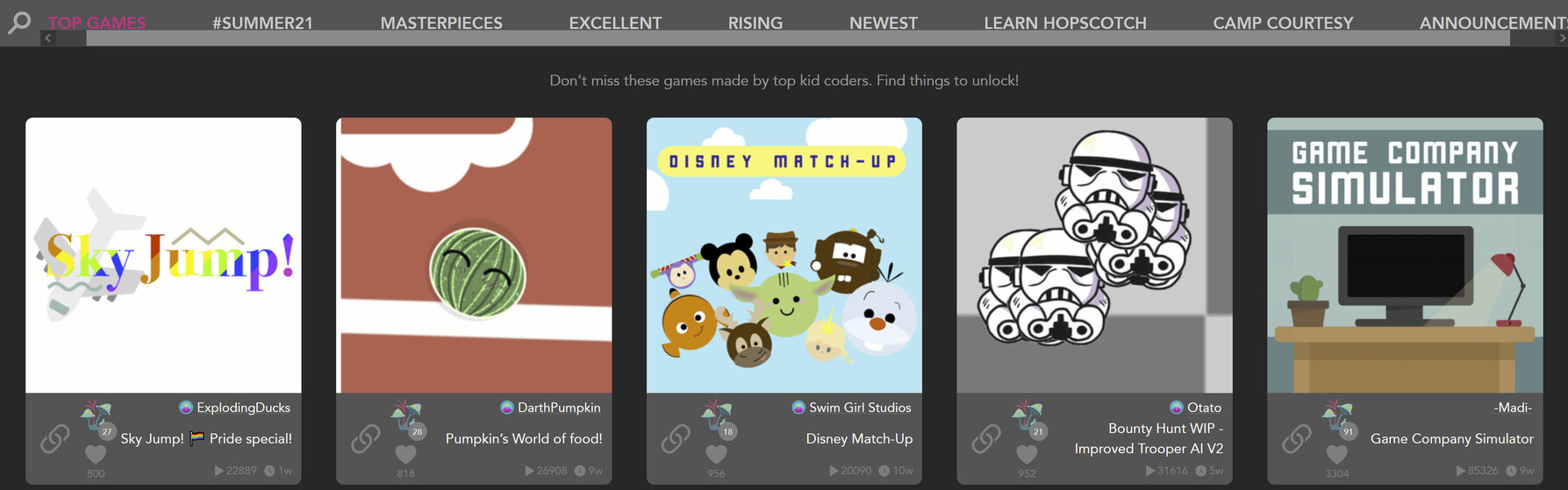Click DarthPumpkin avatar icon
The image size is (1568, 490).
pos(507,408)
